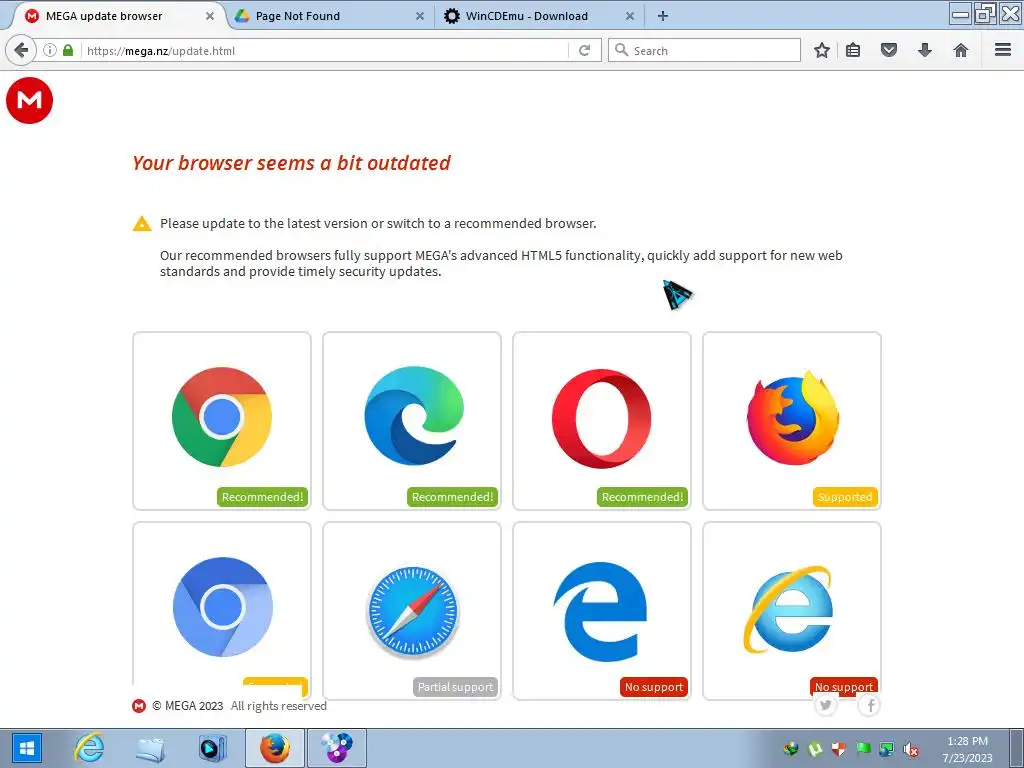Reload the page with the refresh icon
The width and height of the screenshot is (1024, 768).
click(584, 50)
